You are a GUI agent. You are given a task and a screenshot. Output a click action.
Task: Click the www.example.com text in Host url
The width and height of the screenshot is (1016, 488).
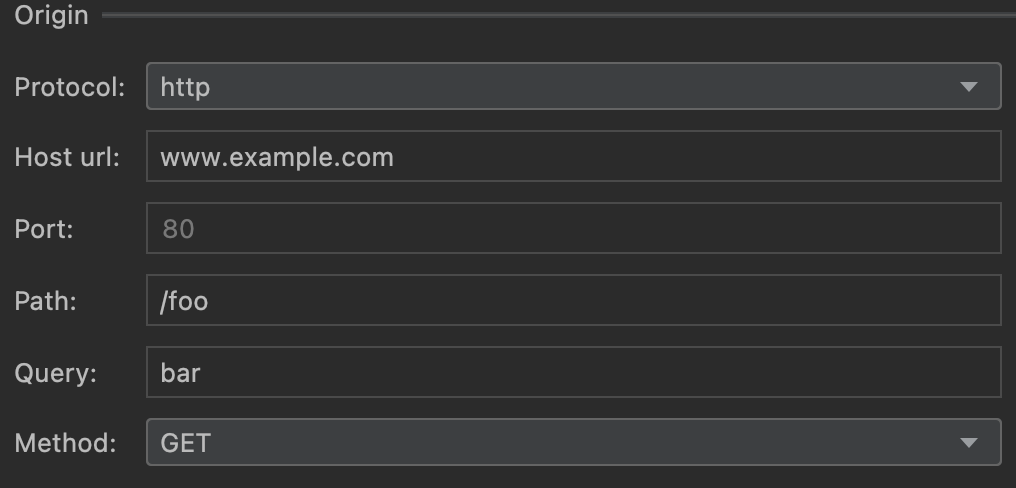tap(277, 157)
